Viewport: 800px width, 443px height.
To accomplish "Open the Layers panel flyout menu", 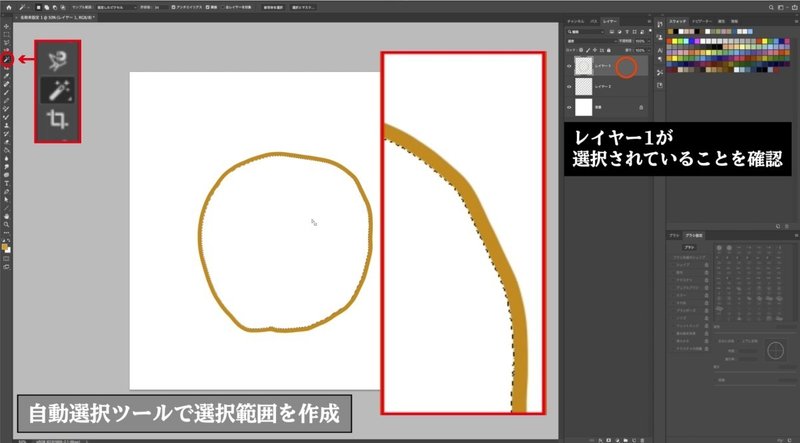I will click(649, 21).
